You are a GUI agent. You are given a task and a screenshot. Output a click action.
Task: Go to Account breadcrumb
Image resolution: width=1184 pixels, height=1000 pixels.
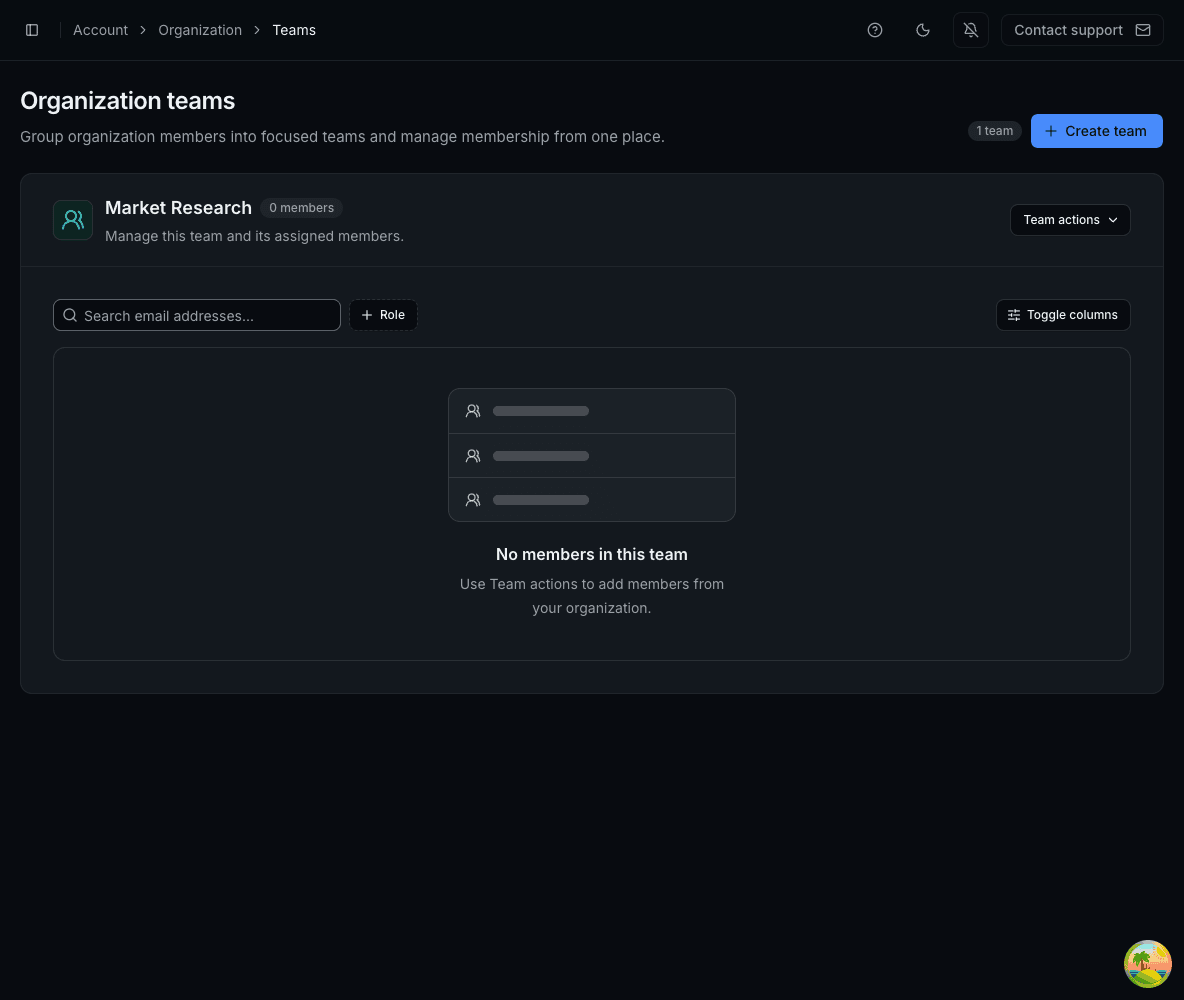tap(100, 30)
